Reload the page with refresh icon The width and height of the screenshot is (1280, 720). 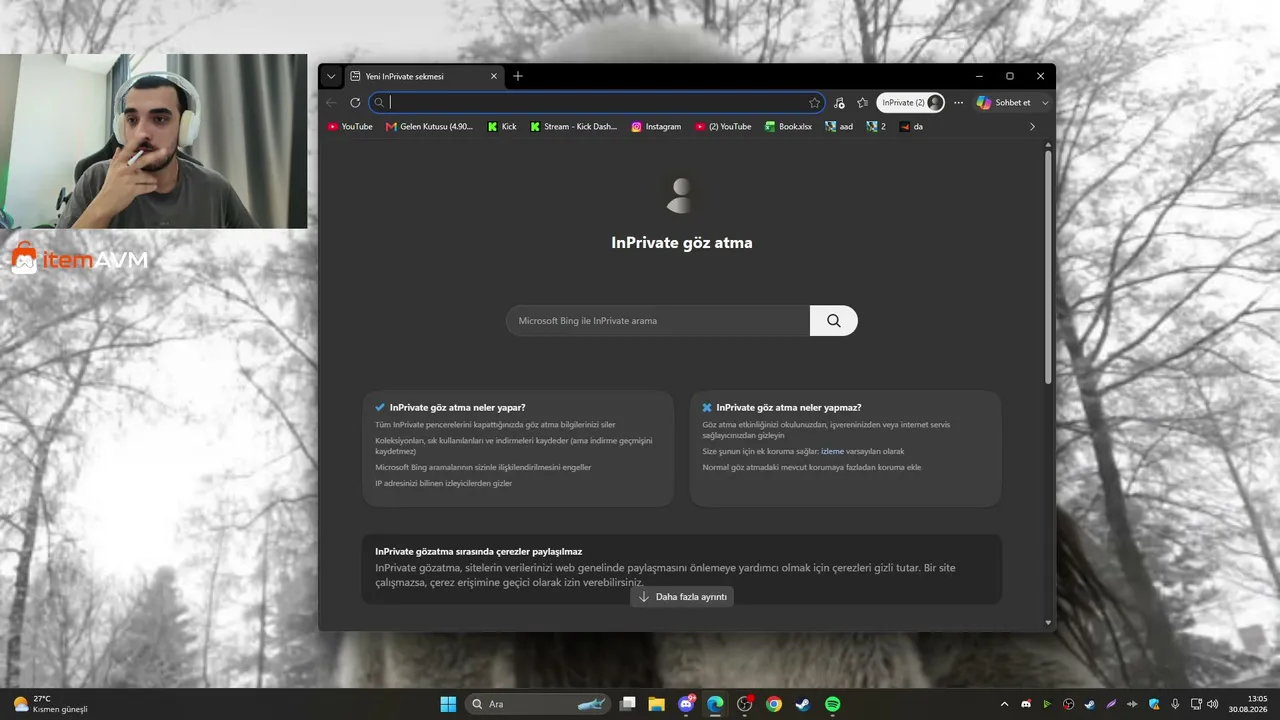[355, 102]
